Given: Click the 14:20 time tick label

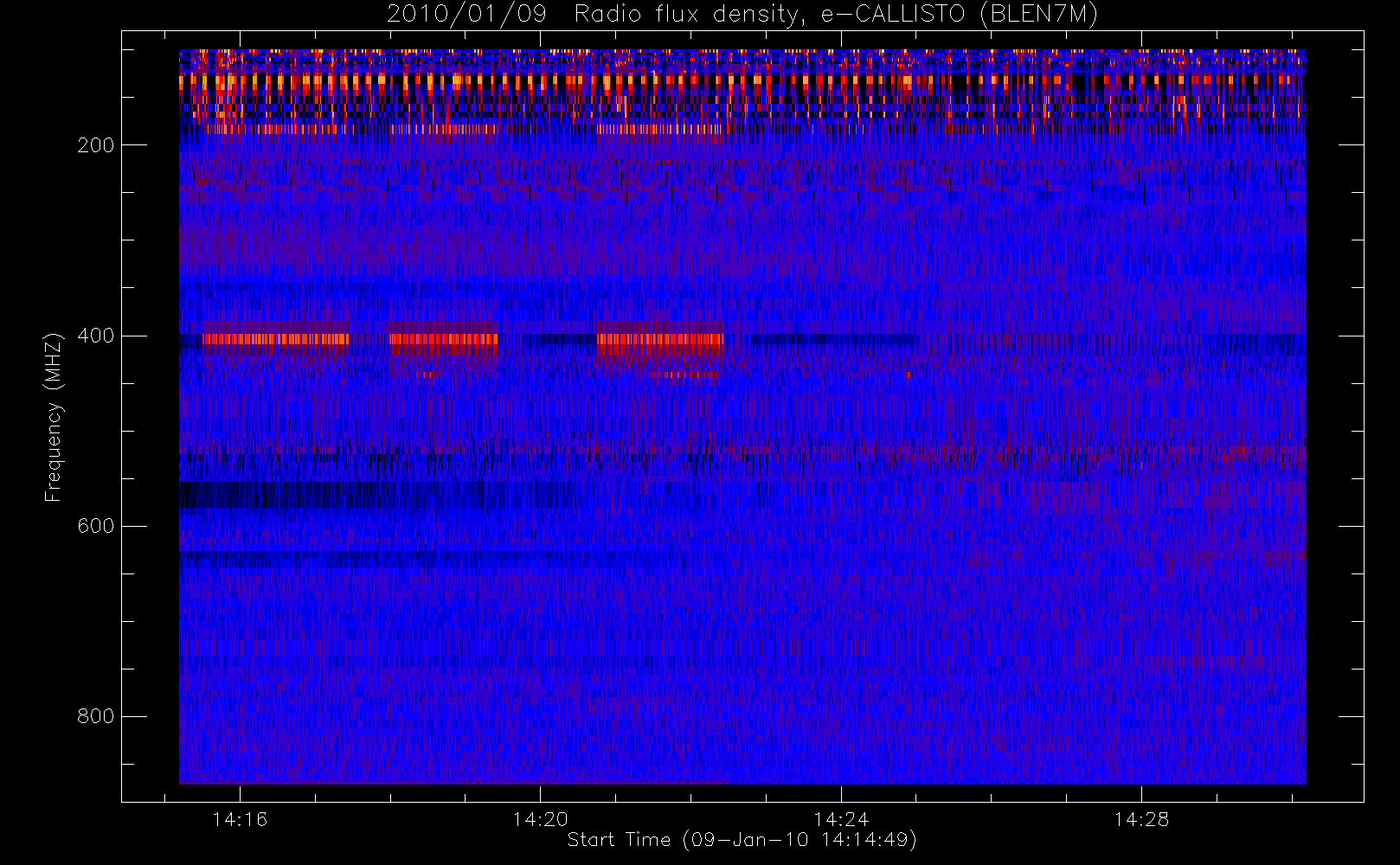Looking at the screenshot, I should click(x=540, y=819).
